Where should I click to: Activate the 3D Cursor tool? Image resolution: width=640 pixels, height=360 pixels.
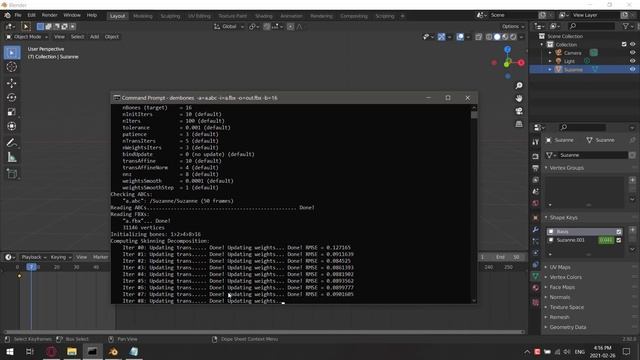[12, 67]
